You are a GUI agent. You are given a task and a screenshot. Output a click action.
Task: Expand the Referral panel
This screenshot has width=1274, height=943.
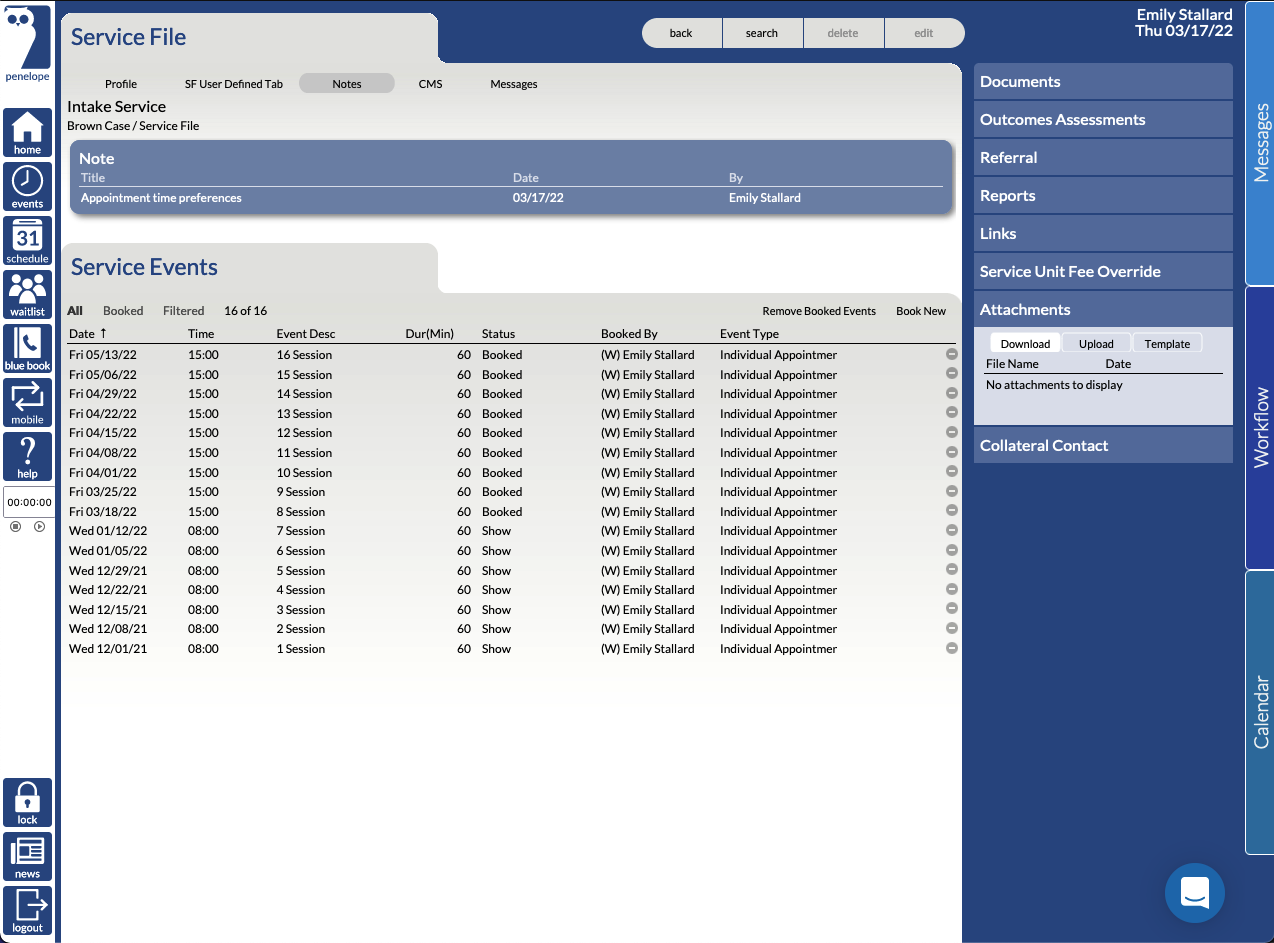(1103, 158)
